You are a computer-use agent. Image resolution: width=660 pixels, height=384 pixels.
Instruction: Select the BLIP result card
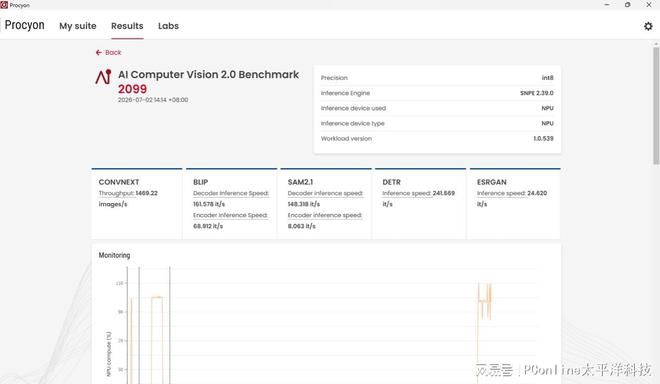coord(232,204)
